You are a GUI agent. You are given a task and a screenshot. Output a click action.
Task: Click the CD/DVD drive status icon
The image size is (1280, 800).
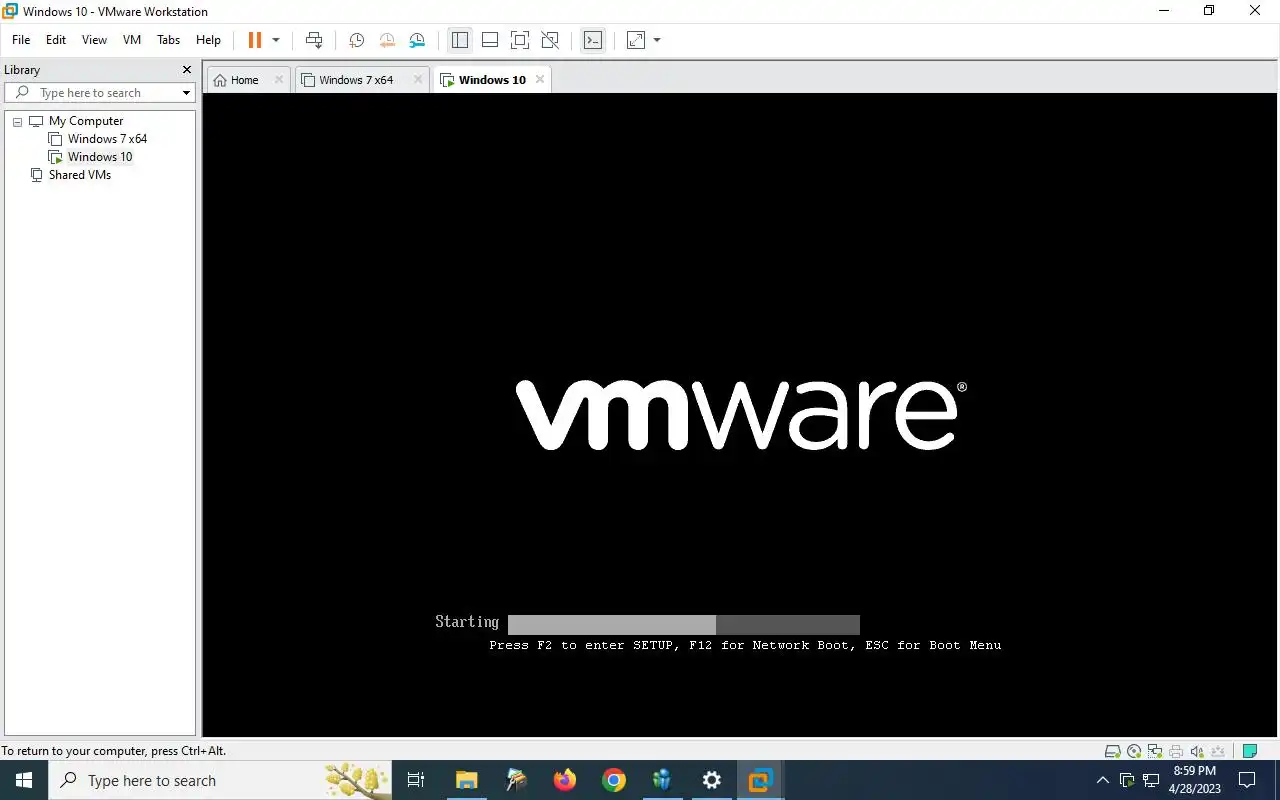click(1134, 751)
